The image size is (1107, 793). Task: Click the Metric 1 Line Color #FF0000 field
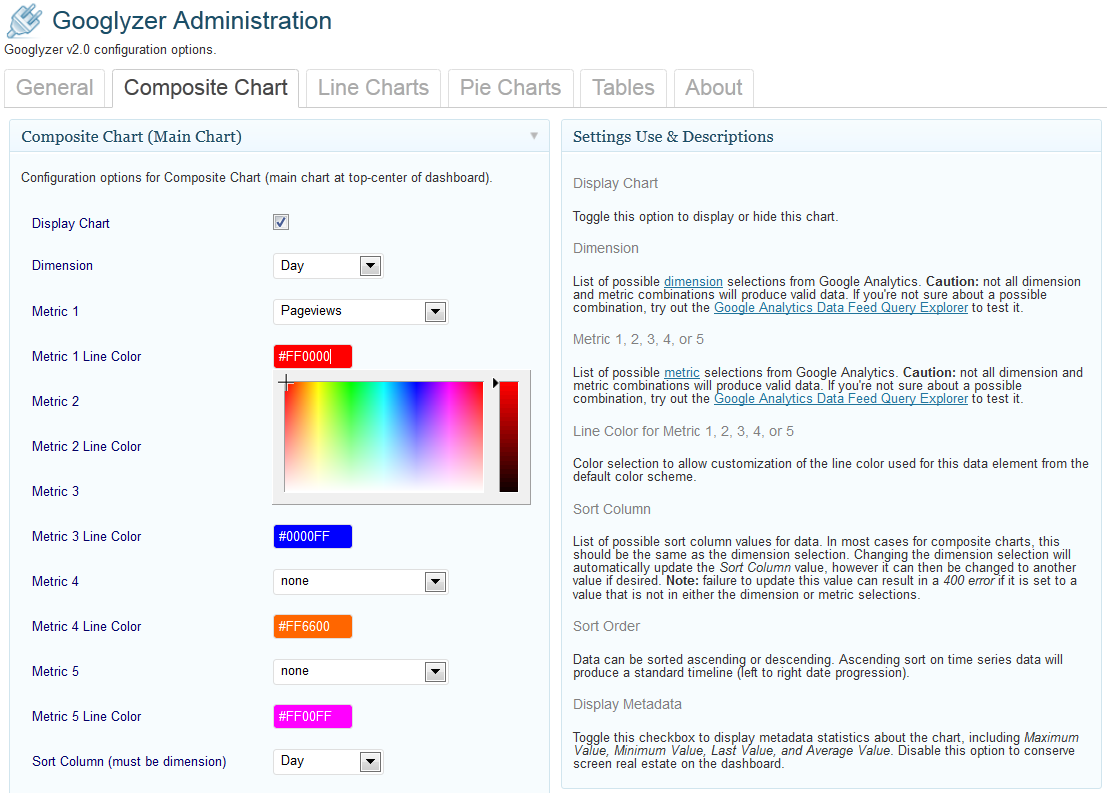pos(312,357)
